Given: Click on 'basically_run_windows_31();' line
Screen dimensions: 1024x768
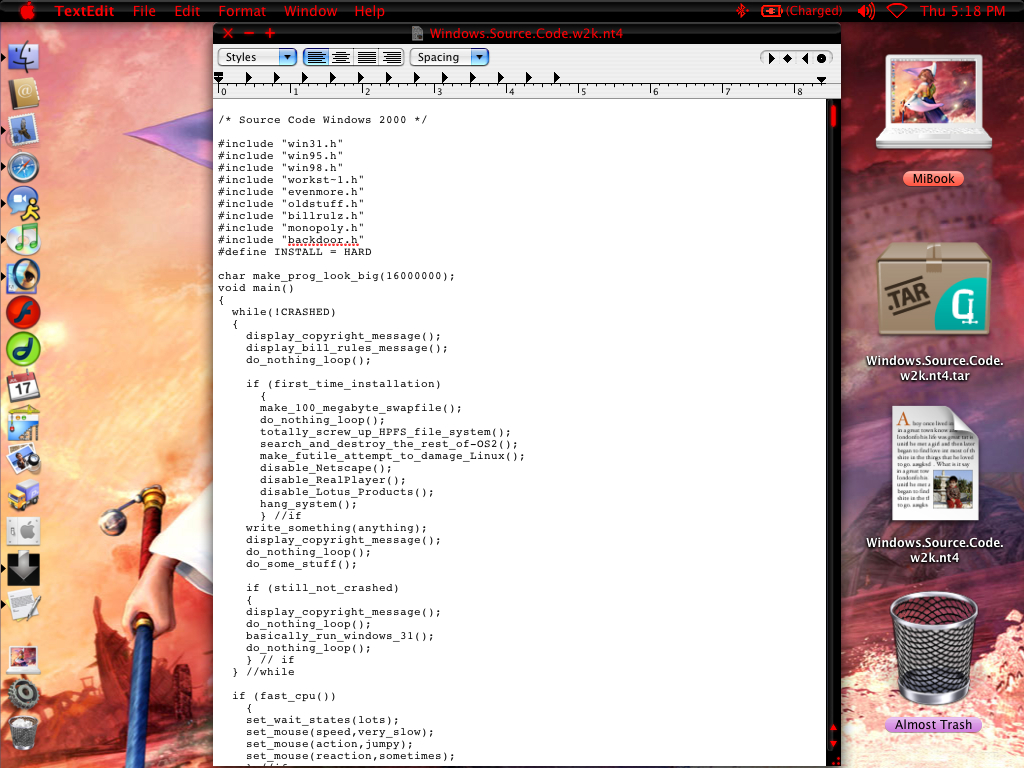Looking at the screenshot, I should (x=340, y=635).
